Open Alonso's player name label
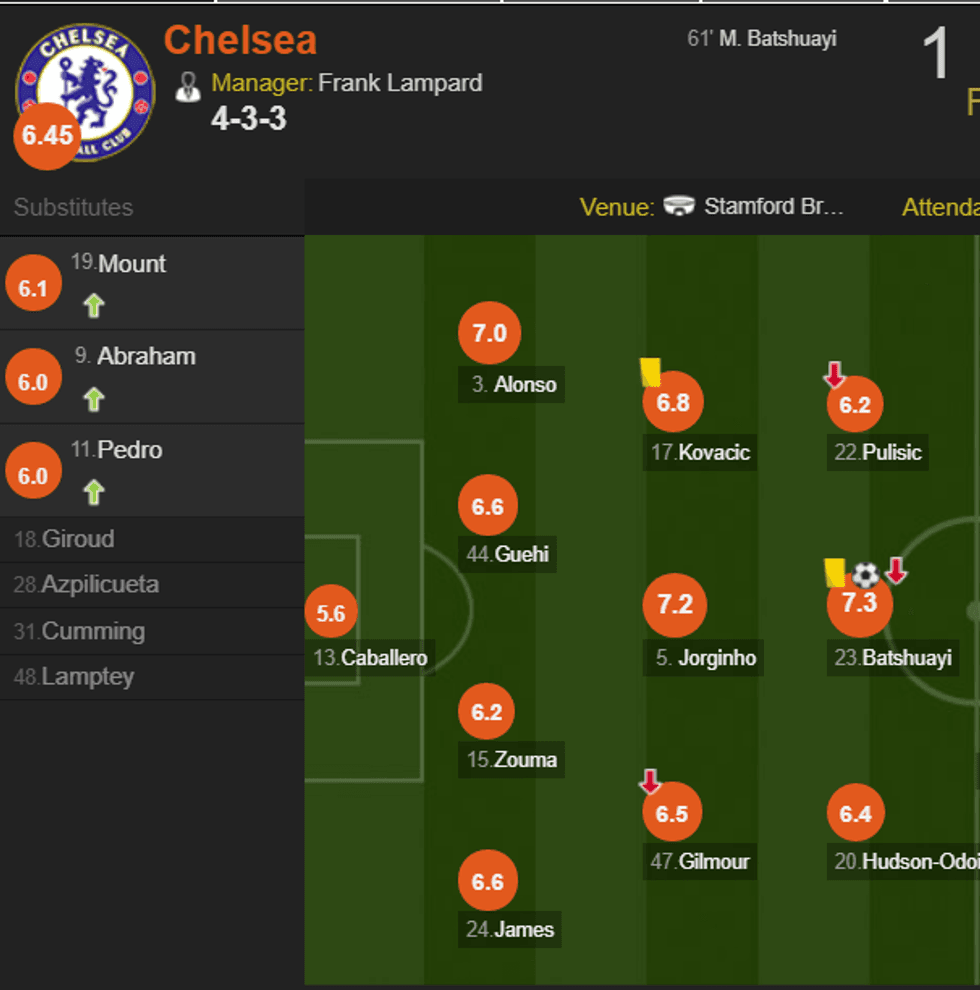 point(525,384)
